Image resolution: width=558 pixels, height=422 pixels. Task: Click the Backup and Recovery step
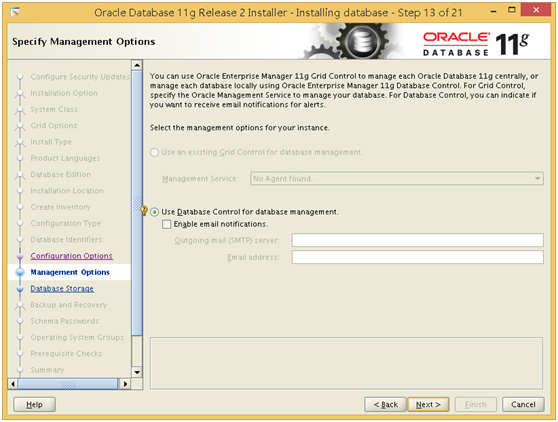click(68, 305)
